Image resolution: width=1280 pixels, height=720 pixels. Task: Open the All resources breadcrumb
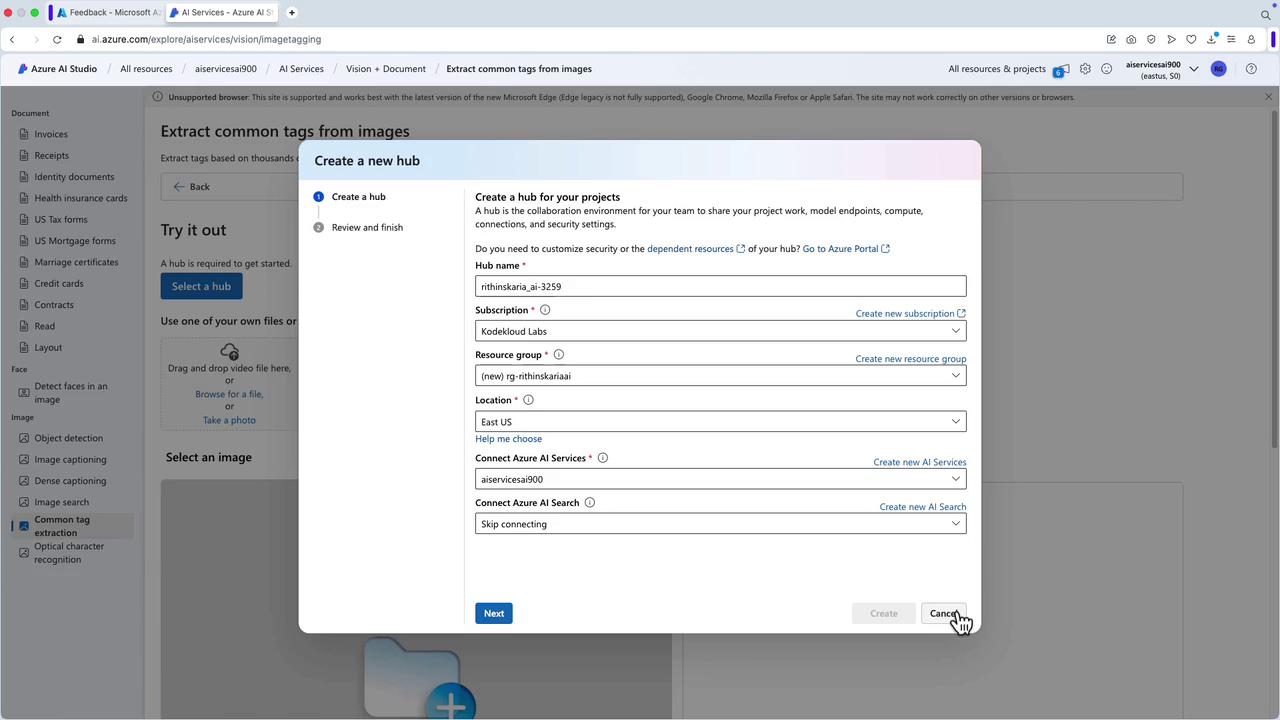click(x=146, y=69)
